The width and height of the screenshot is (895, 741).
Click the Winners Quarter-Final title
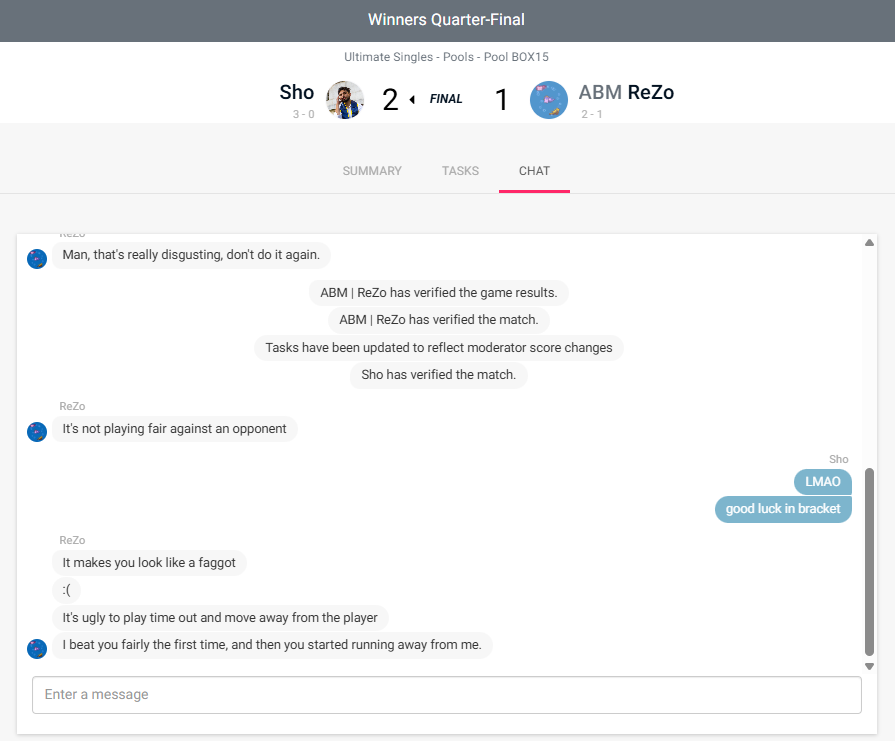coord(446,19)
